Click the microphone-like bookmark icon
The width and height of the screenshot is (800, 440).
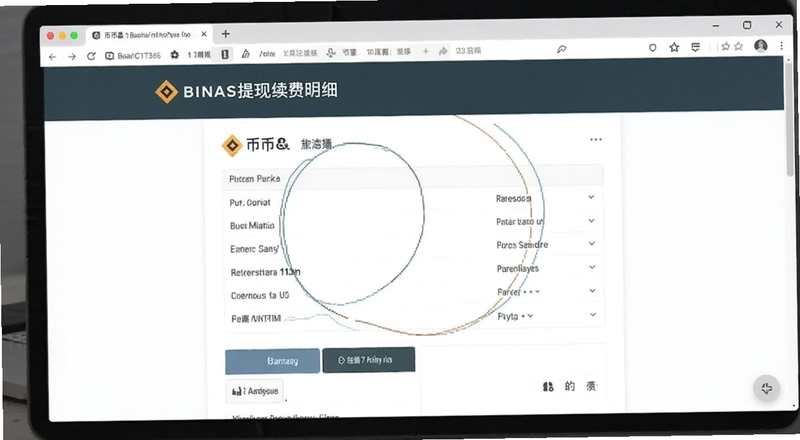(331, 53)
